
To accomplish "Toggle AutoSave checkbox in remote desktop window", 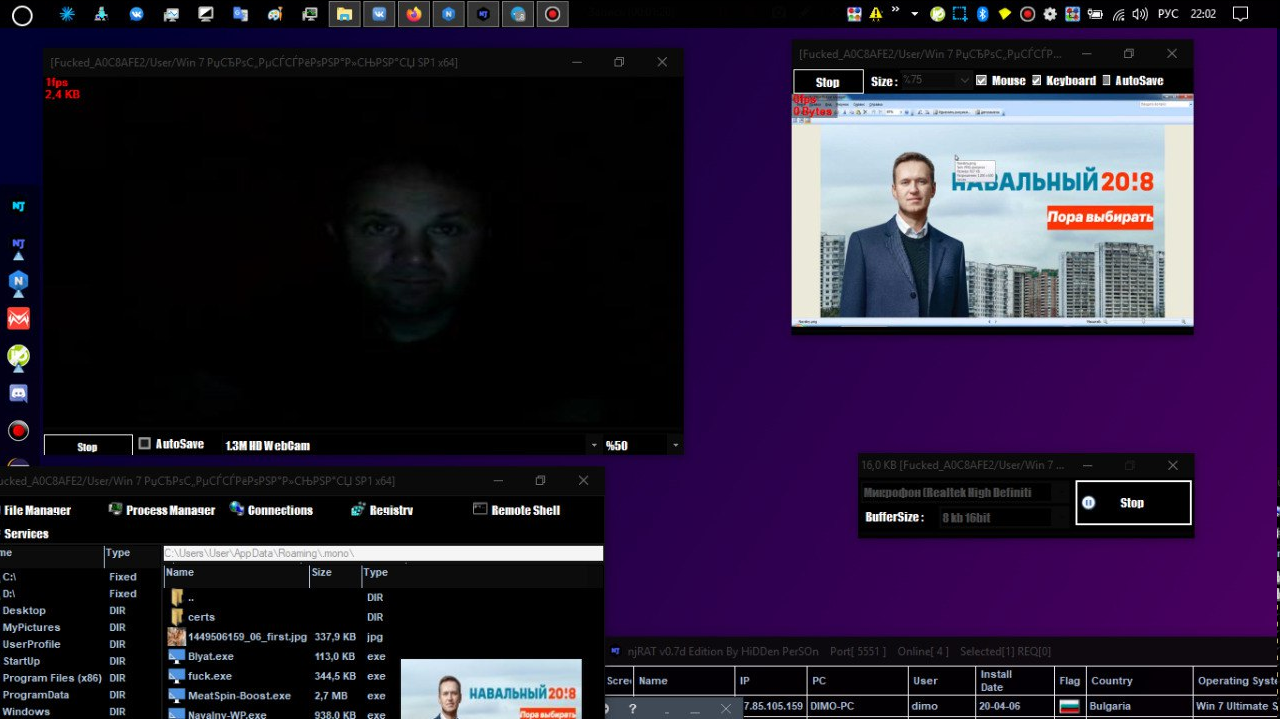I will pos(1106,80).
